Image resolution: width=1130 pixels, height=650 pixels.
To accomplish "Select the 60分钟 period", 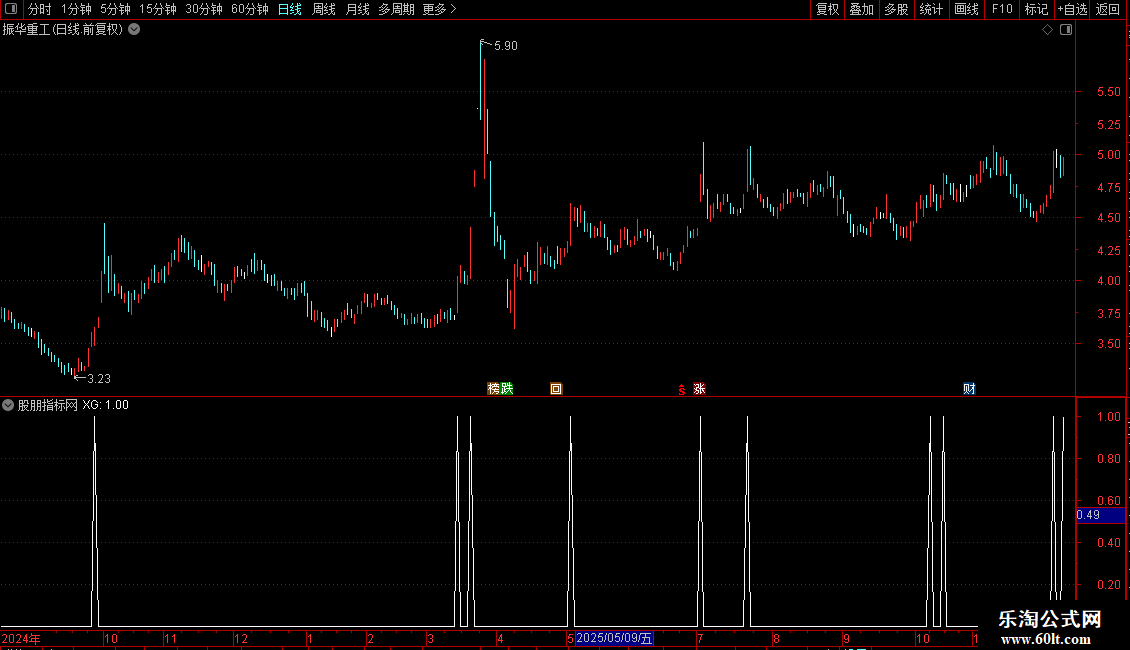I will (249, 9).
